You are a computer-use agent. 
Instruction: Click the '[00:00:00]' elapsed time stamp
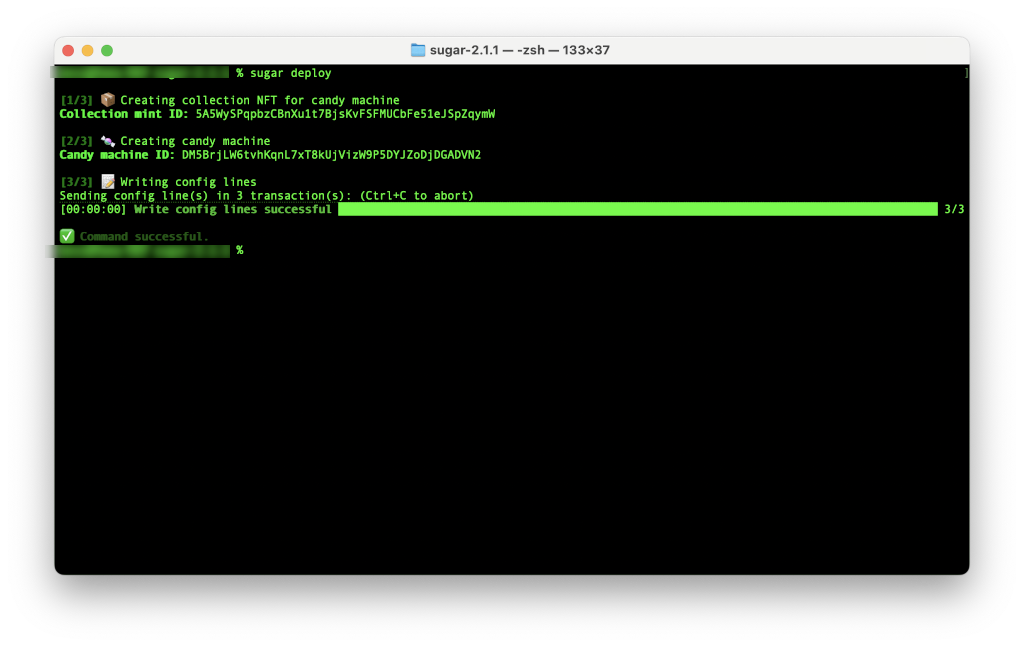[93, 210]
